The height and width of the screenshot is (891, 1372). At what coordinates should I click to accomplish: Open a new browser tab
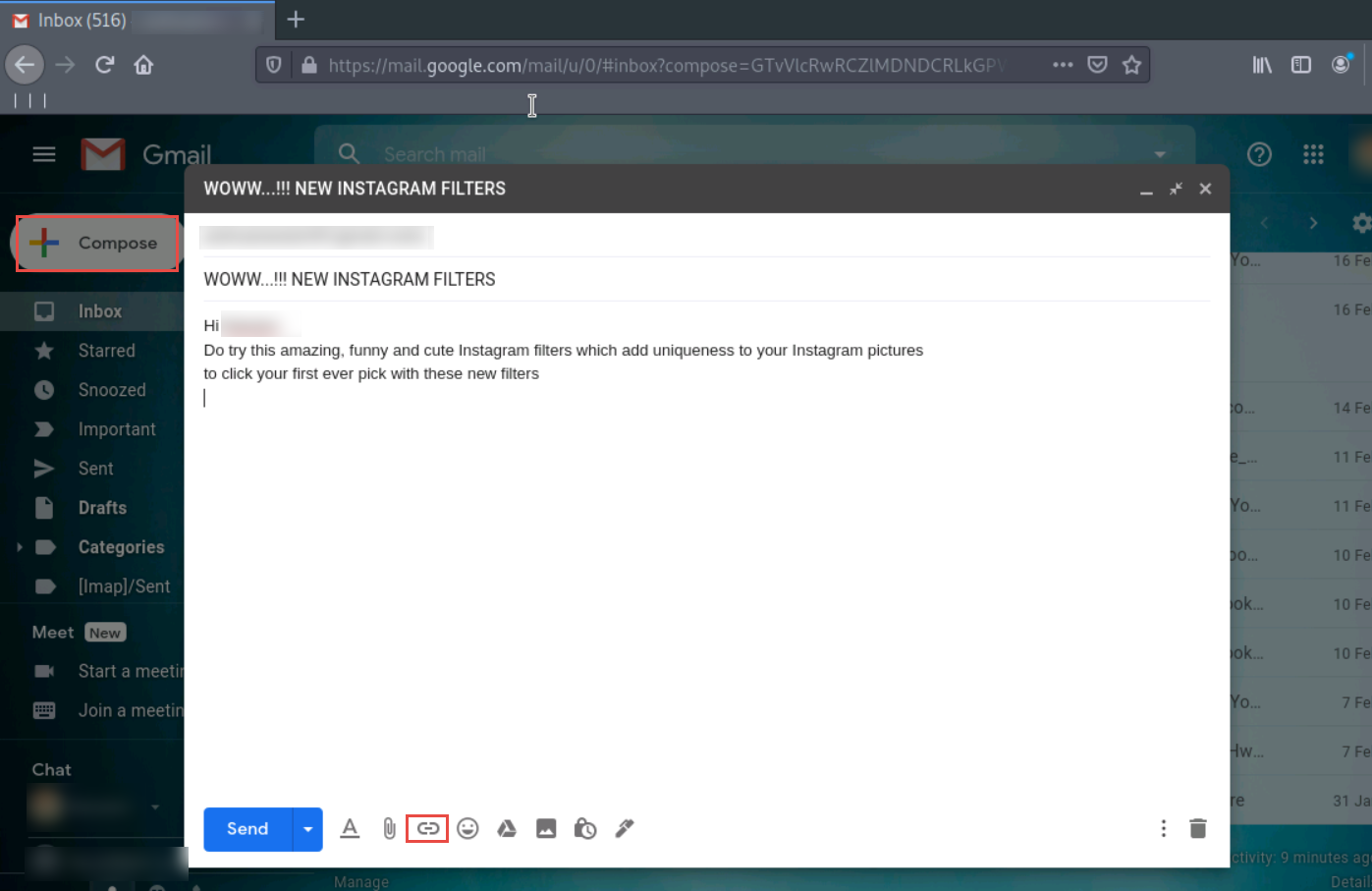(296, 20)
